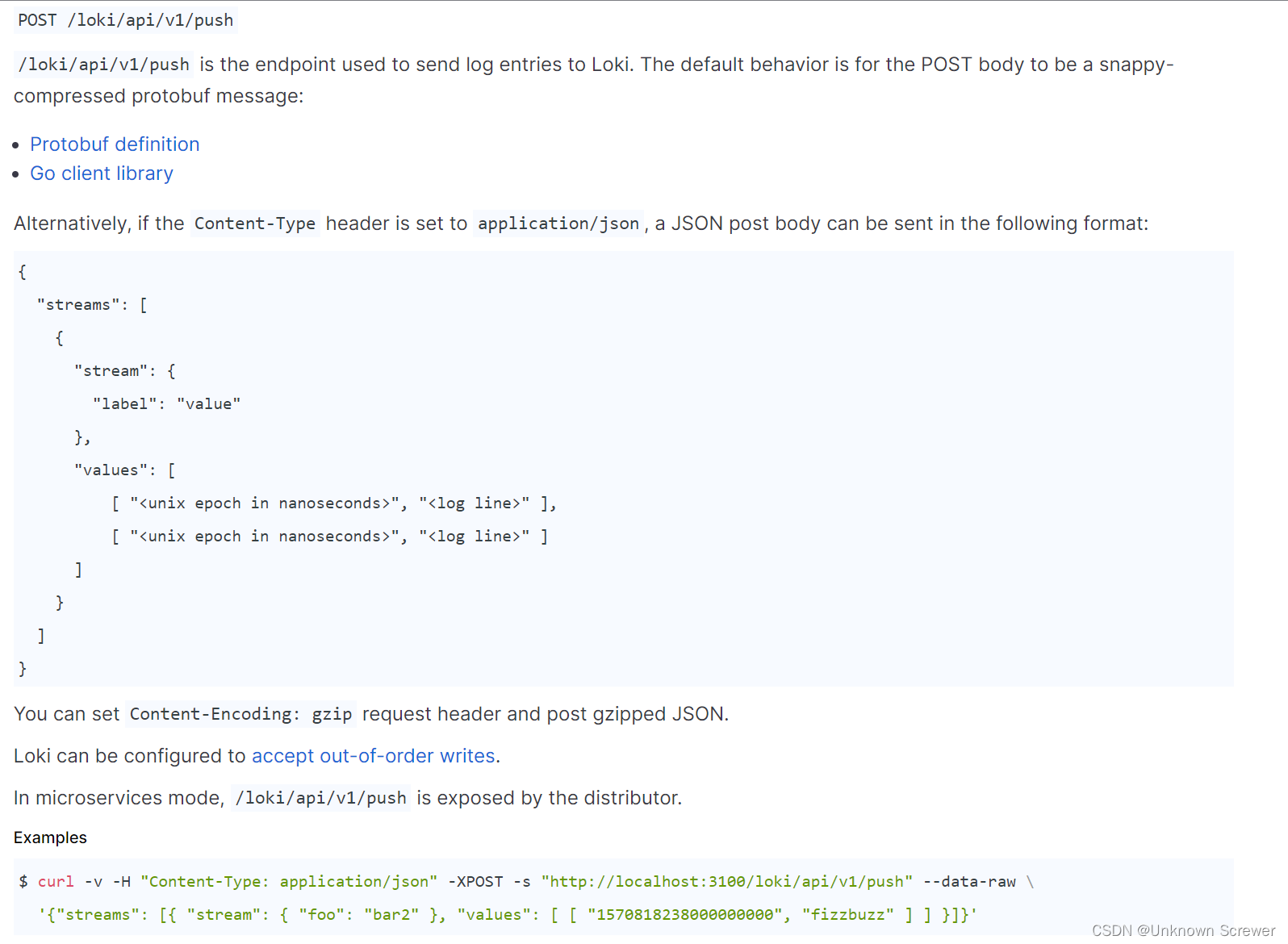Screen dimensions: 1288x944
Task: Click the "streams": [ line in JSON block
Action: click(x=92, y=305)
